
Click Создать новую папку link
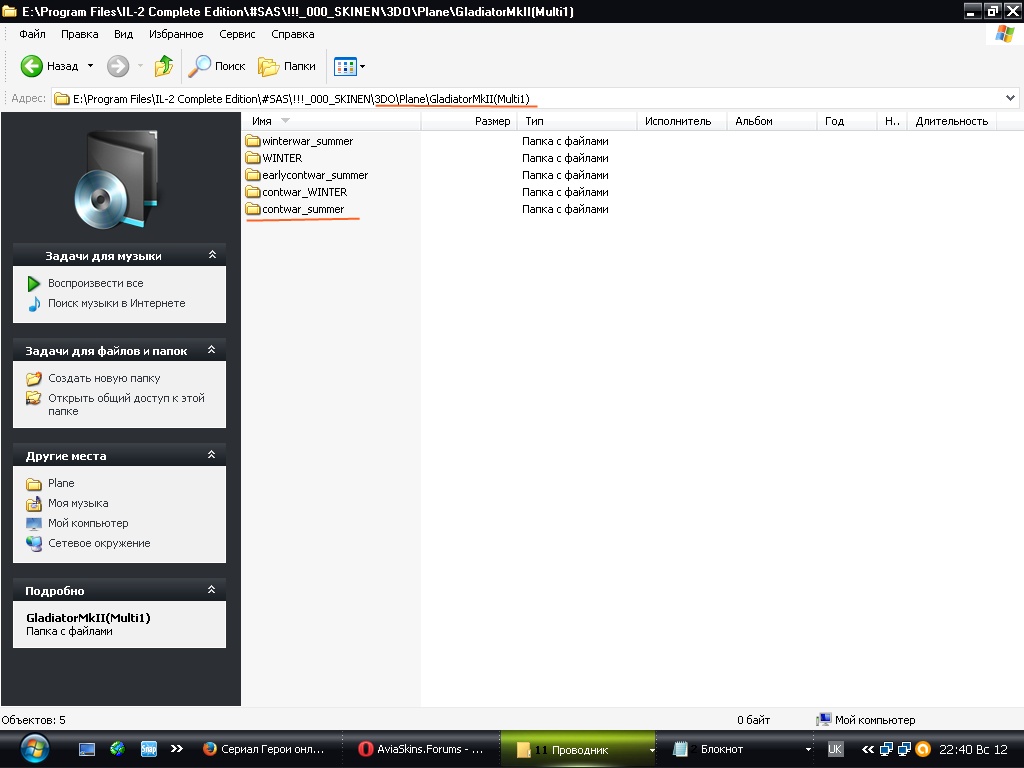104,378
